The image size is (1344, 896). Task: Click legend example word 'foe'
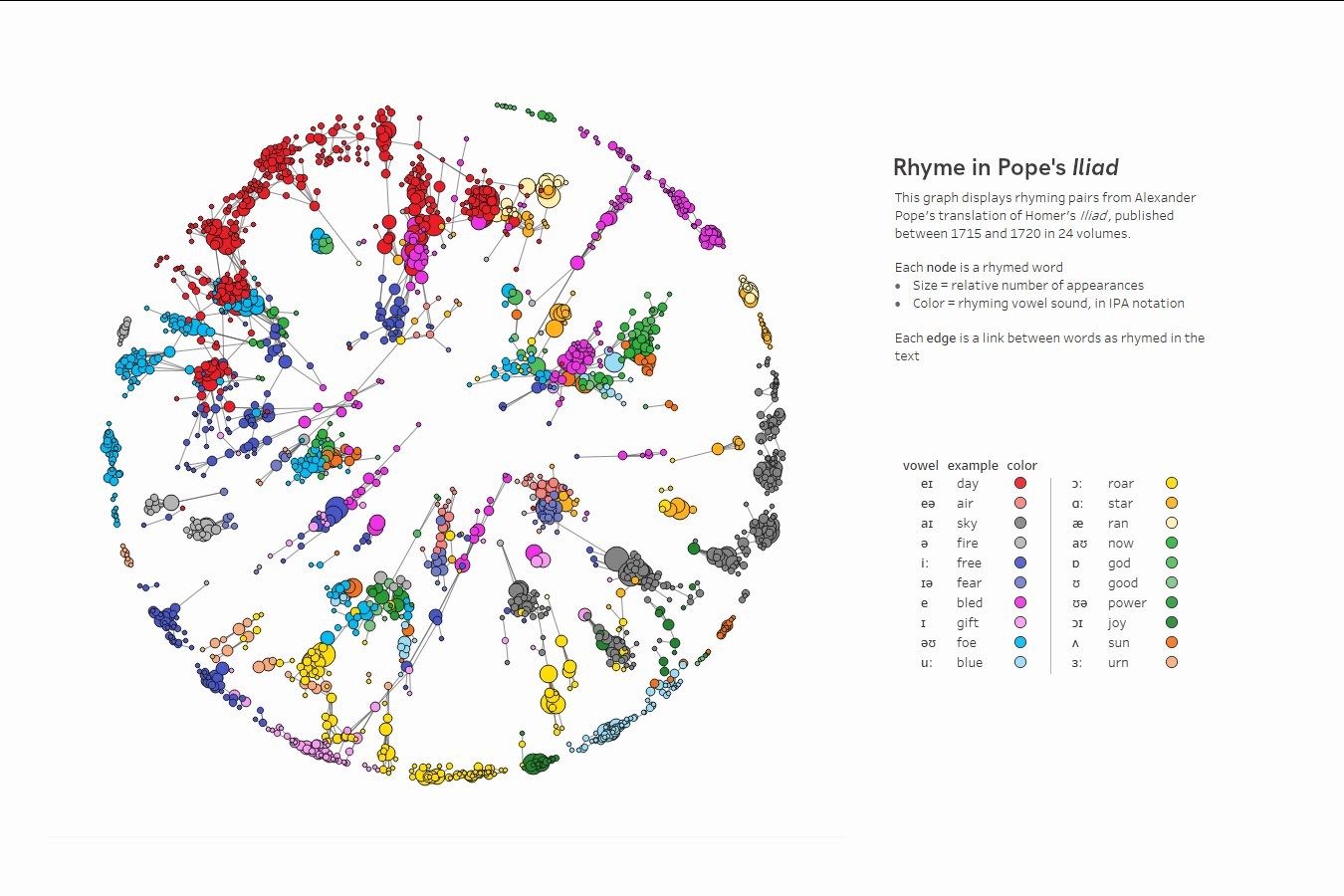pyautogui.click(x=967, y=643)
